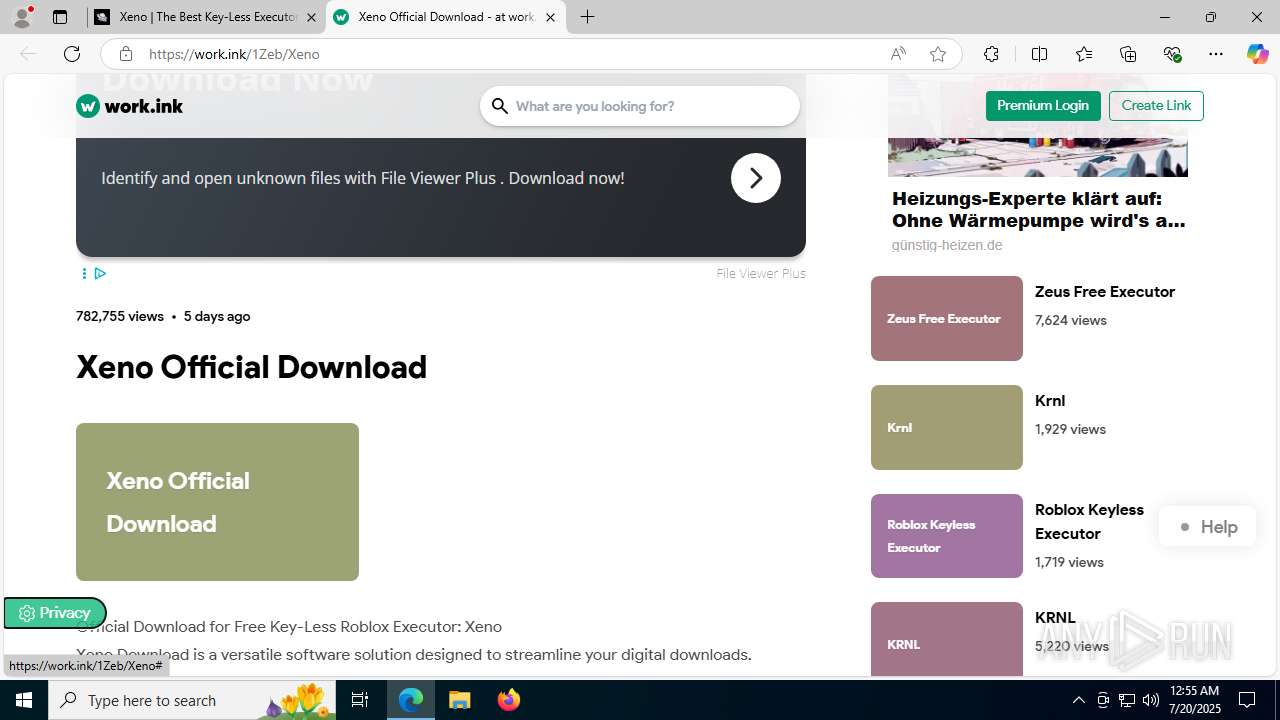Click the günstig-heizen.de ad source
This screenshot has height=720, width=1280.
(x=947, y=245)
